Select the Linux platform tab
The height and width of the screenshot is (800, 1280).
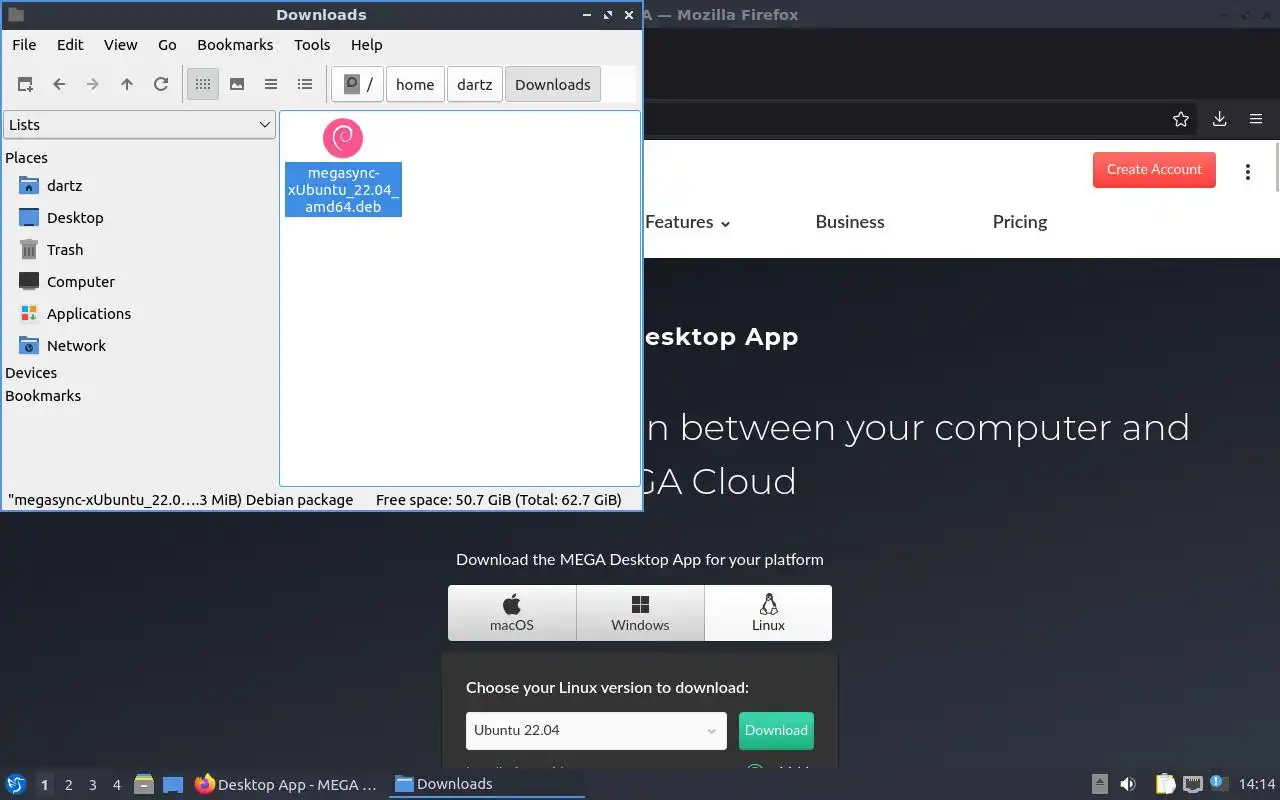tap(768, 613)
